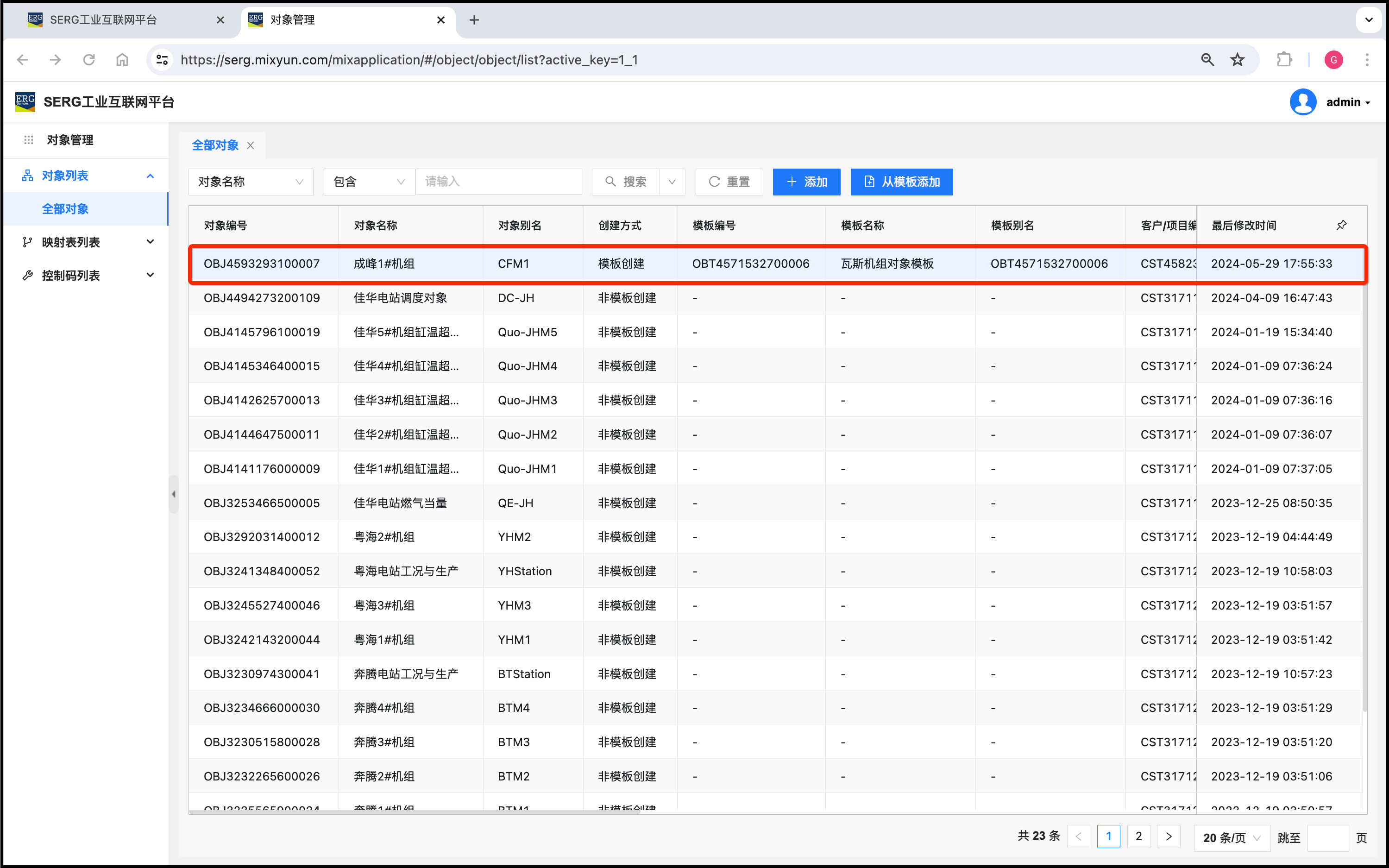Click the pin icon in table header

[x=1341, y=225]
